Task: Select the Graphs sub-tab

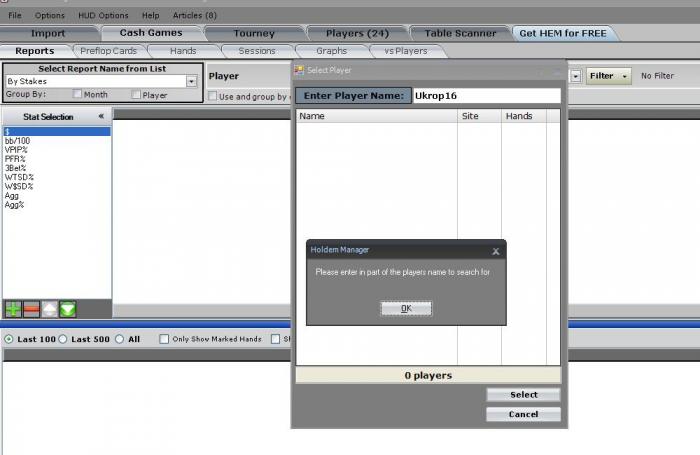Action: 332,51
